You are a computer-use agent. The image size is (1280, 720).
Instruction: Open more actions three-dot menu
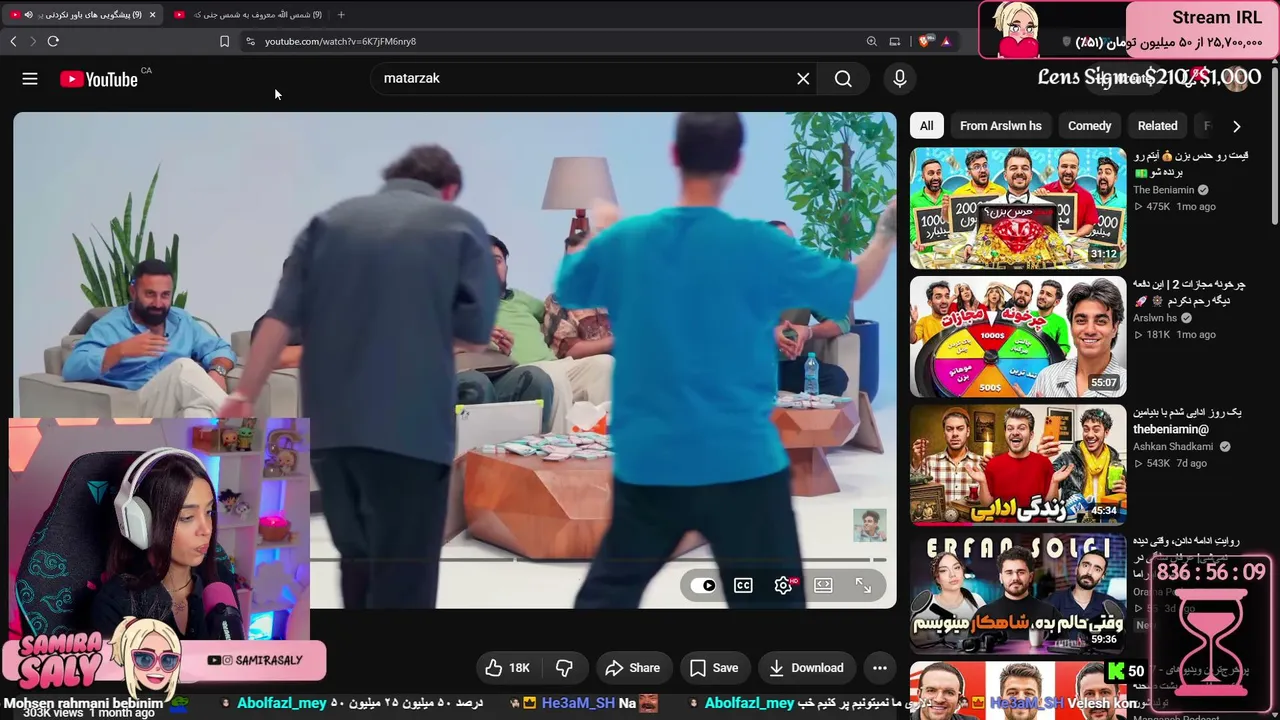click(880, 668)
